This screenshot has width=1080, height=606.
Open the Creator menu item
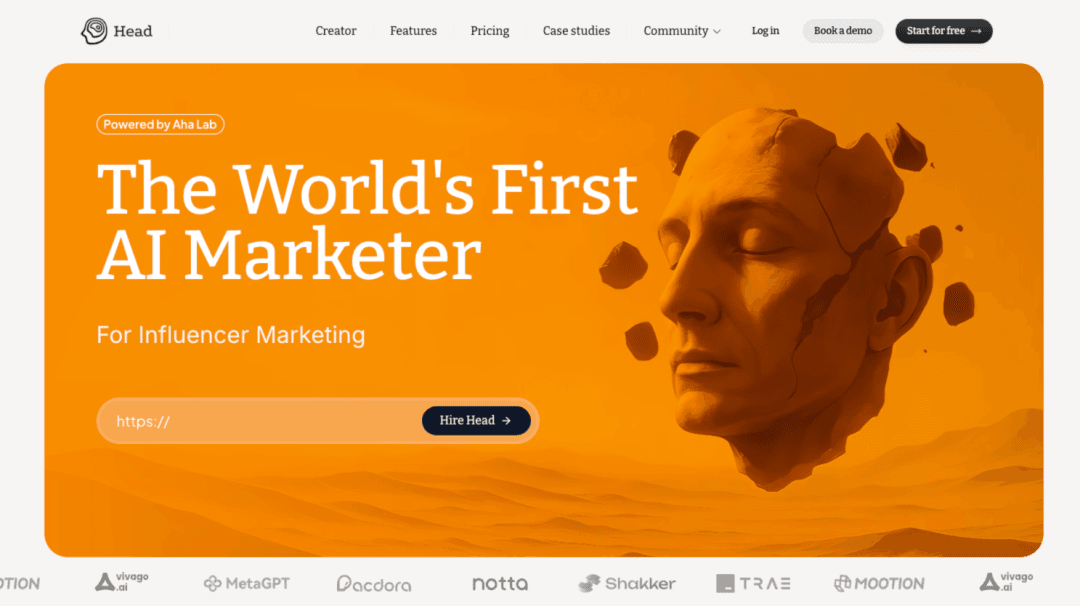[x=336, y=31]
